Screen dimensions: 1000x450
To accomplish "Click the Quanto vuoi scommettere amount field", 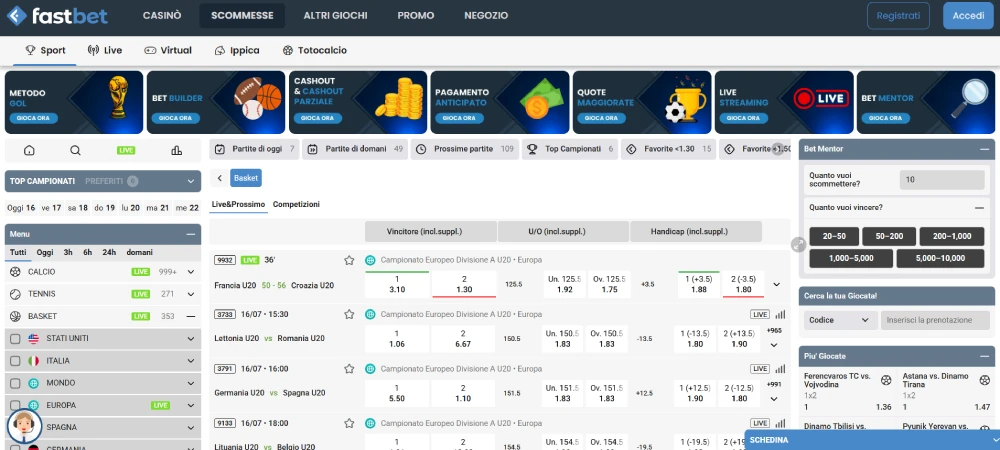I will point(942,180).
